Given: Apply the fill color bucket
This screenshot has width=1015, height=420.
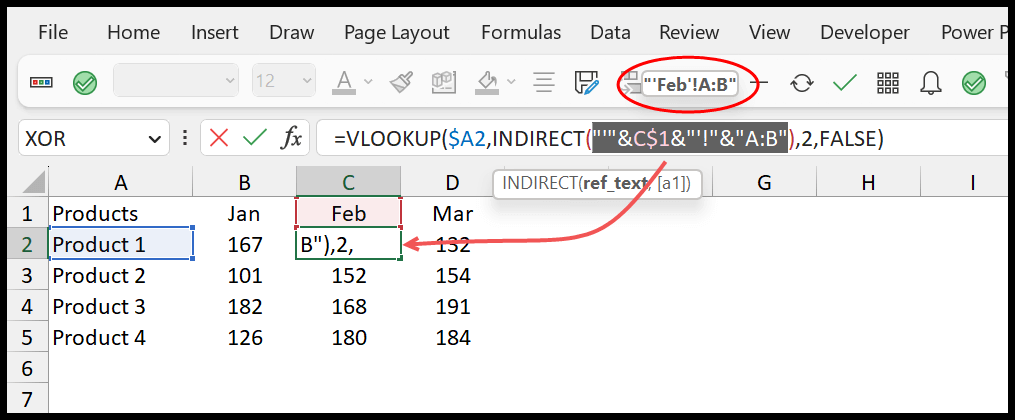Looking at the screenshot, I should tap(487, 82).
